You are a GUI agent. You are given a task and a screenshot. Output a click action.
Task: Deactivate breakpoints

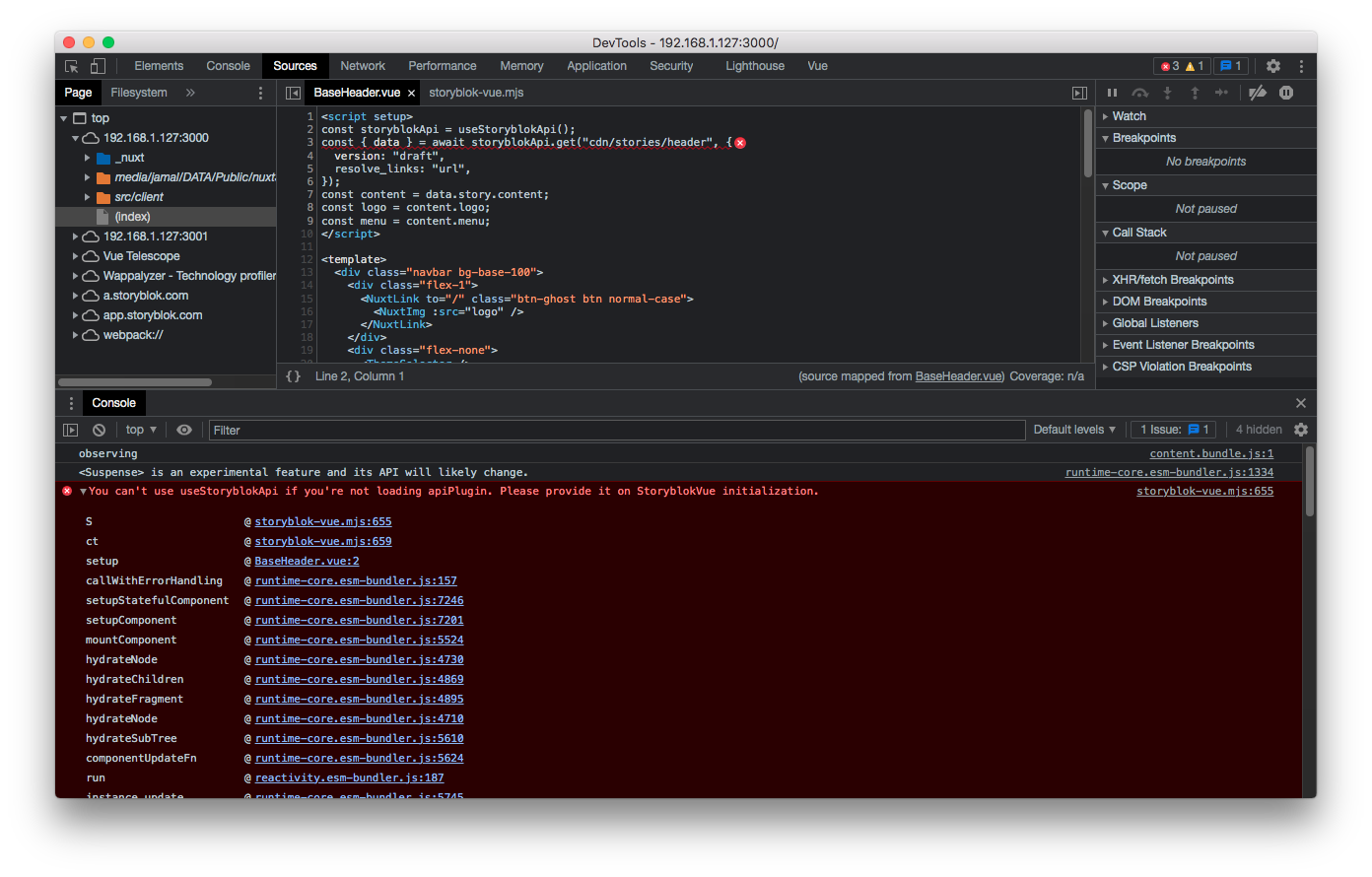[1257, 93]
